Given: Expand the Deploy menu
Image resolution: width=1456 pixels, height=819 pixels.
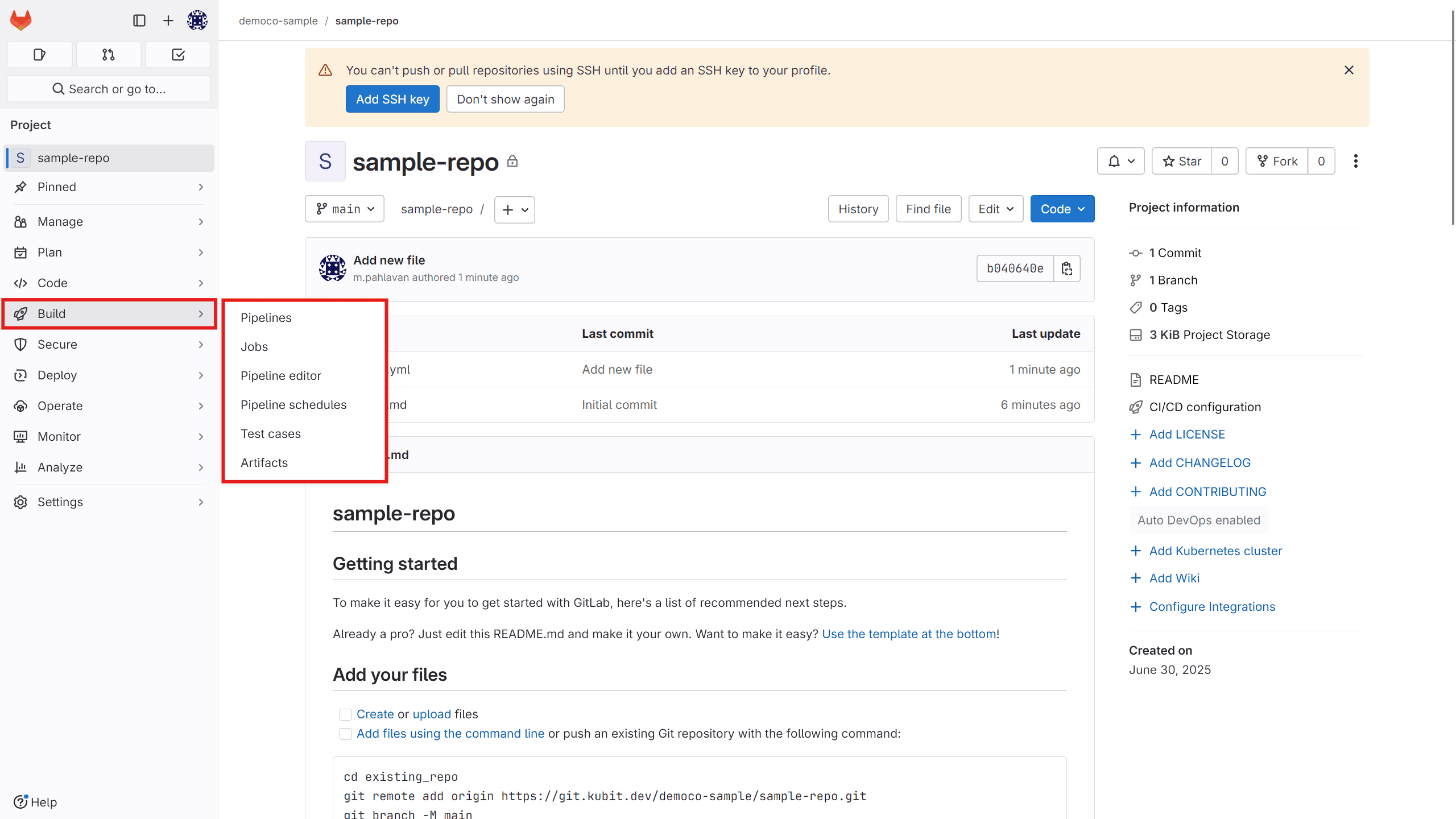Looking at the screenshot, I should pos(109,375).
